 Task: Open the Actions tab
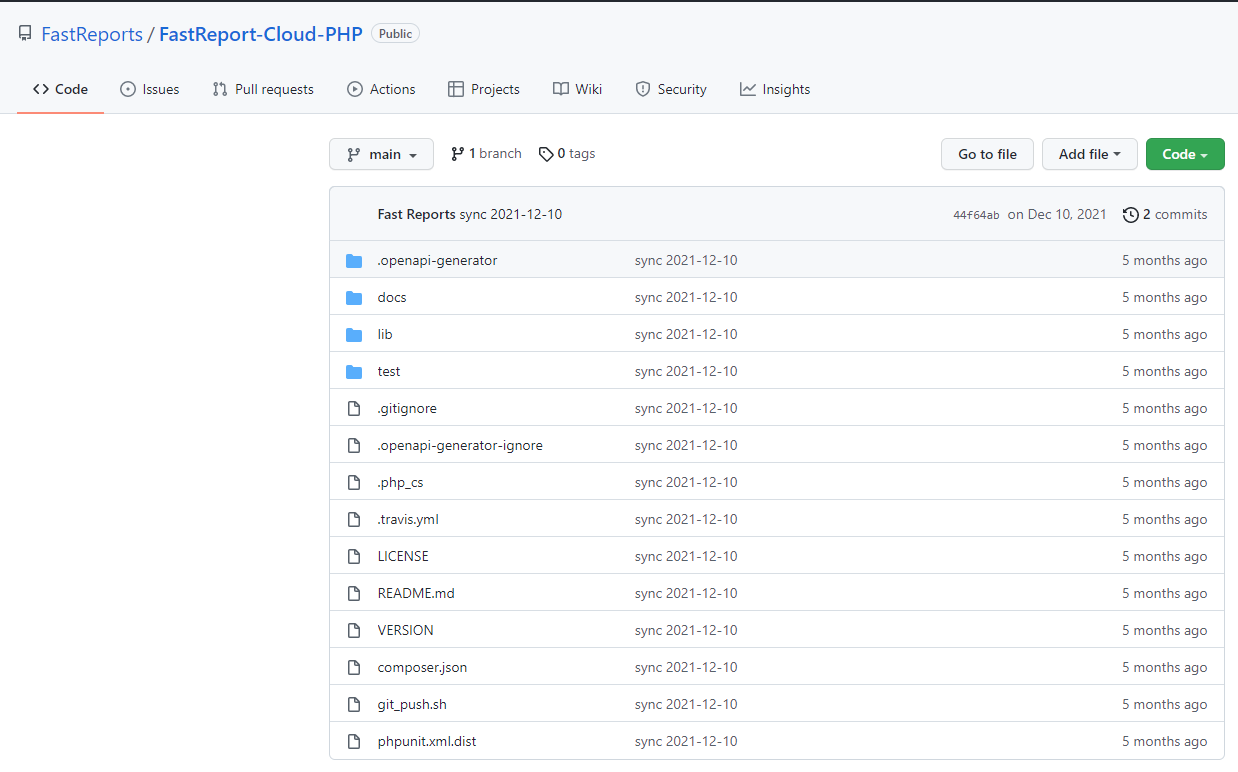pos(381,89)
